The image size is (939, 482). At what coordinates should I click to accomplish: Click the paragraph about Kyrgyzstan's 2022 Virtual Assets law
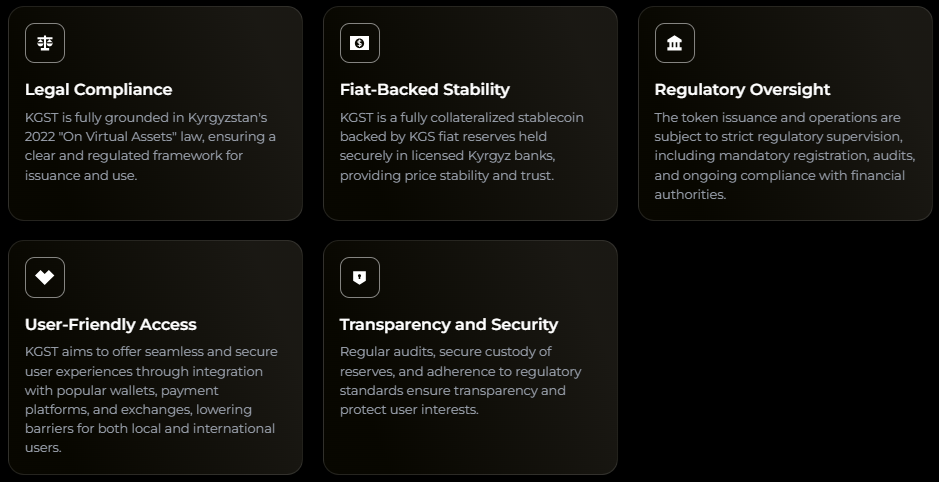[150, 146]
